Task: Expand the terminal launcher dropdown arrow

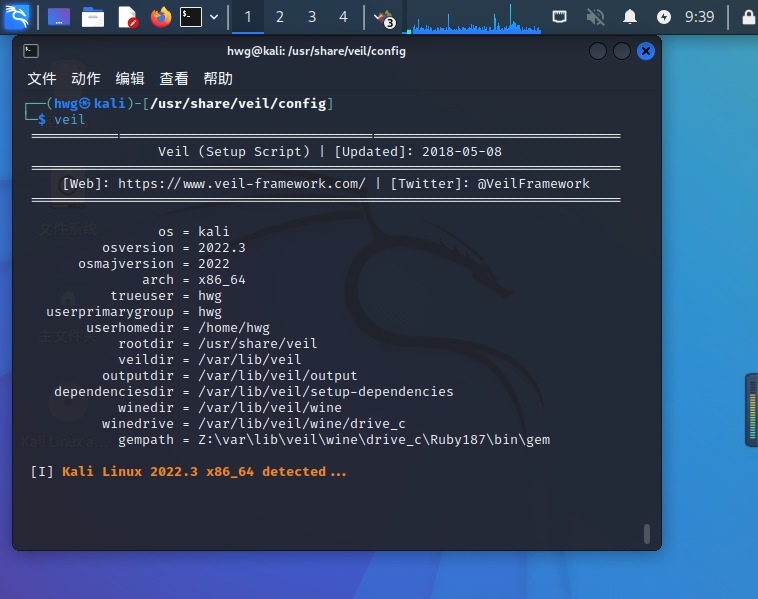Action: tap(214, 17)
